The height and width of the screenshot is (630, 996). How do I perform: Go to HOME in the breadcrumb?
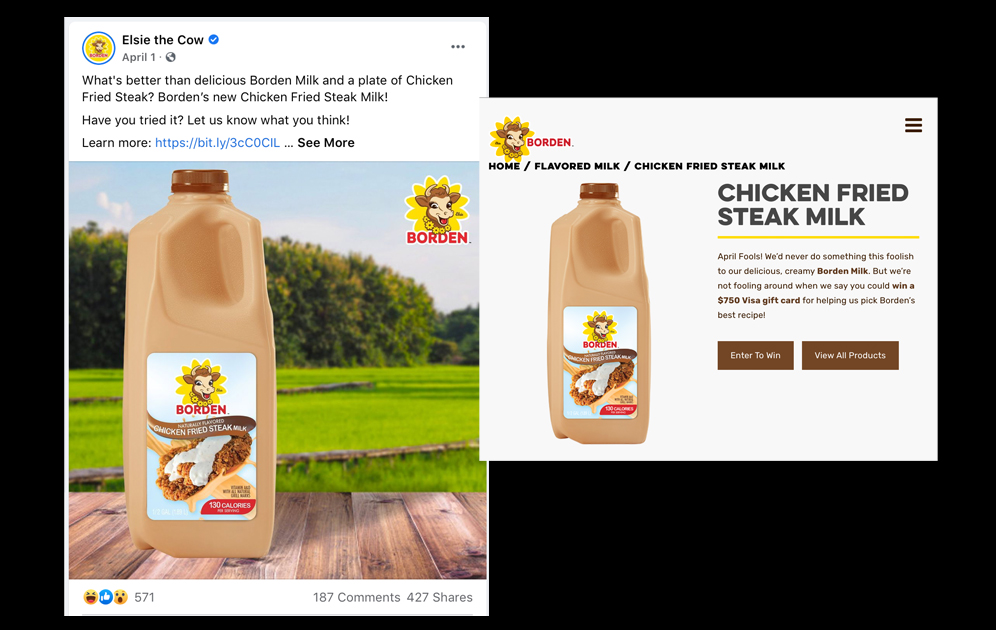[504, 166]
